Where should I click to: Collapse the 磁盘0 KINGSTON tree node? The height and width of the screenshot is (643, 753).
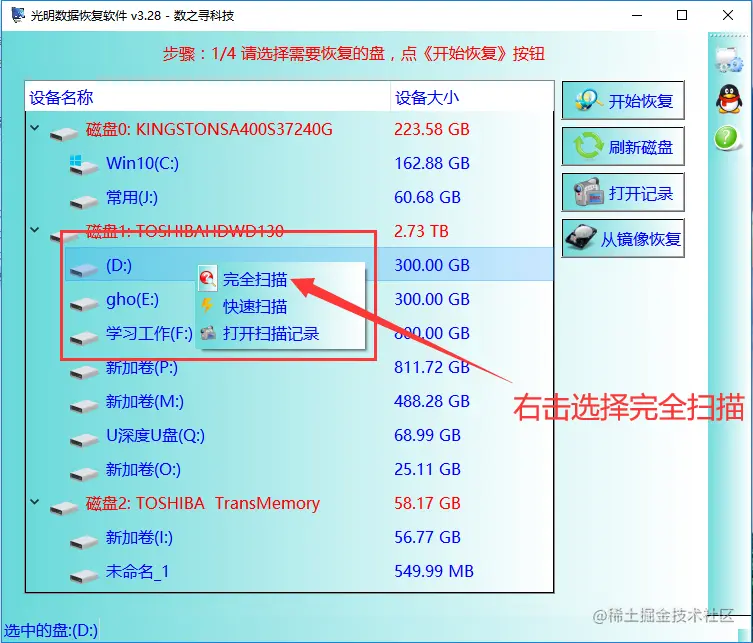35,128
